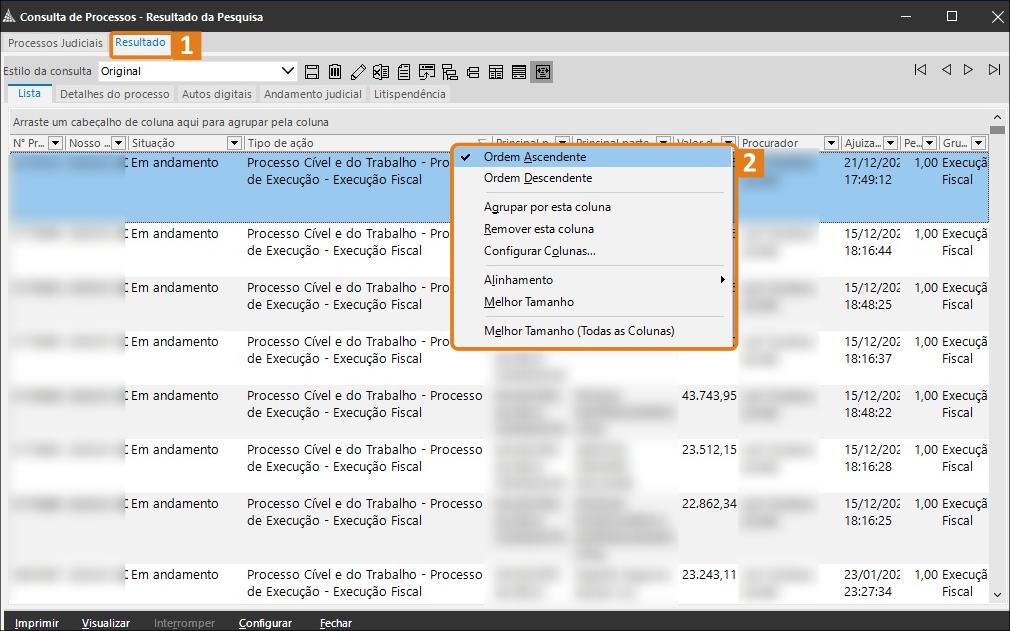Click the tree hierarchy grouping icon
The height and width of the screenshot is (631, 1010).
click(450, 71)
